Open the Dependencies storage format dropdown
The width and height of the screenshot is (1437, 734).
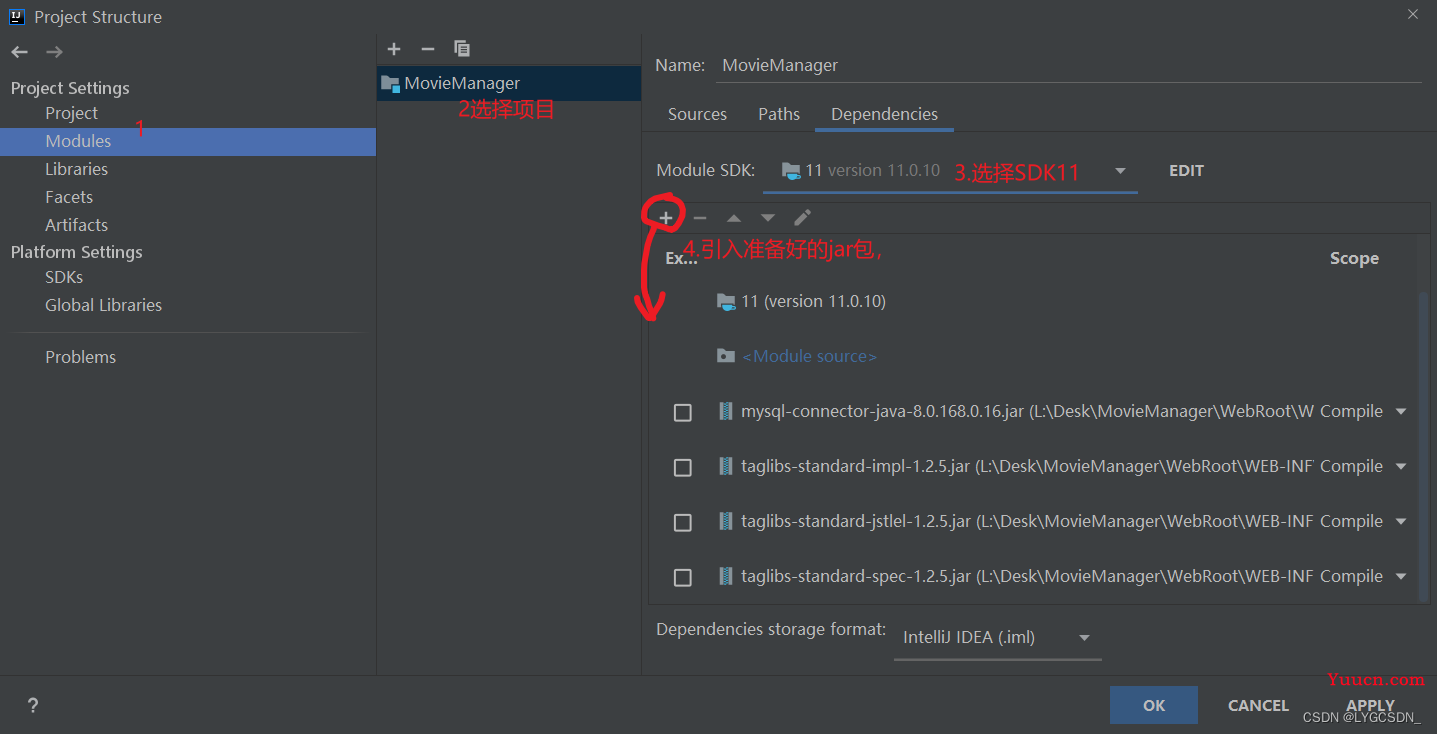pos(997,638)
